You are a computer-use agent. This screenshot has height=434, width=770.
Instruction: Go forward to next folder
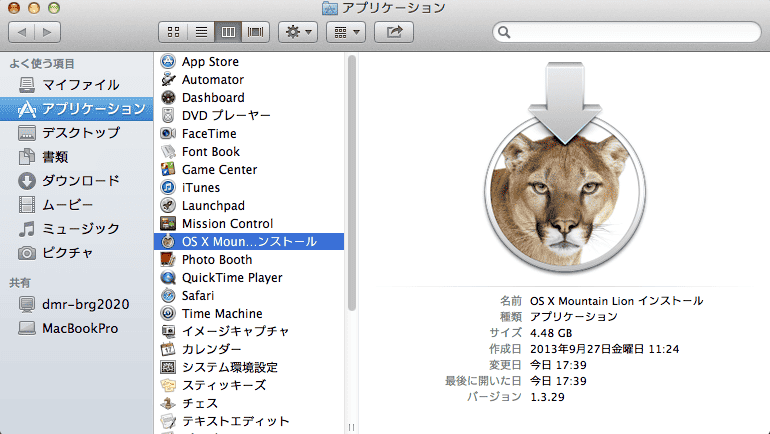click(x=48, y=32)
